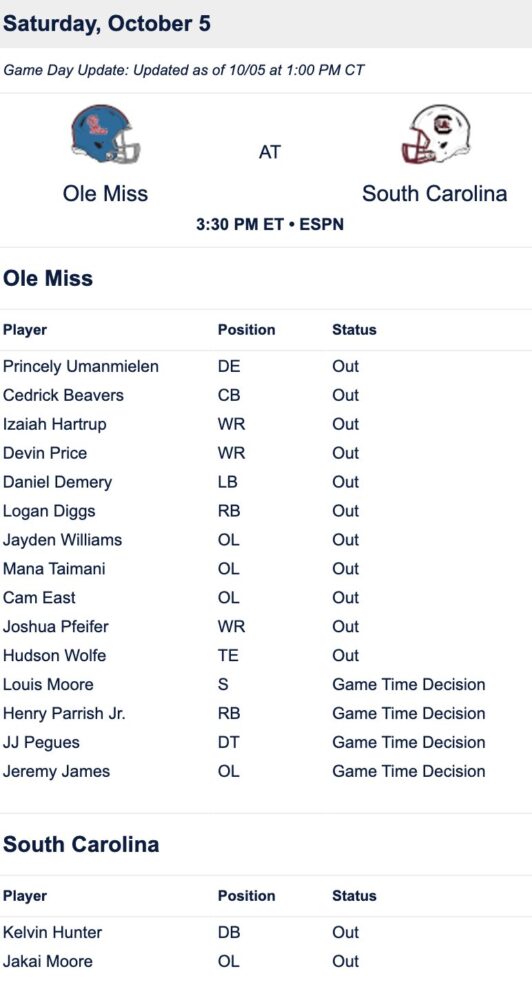Click the Position column header in Ole Miss table
Viewport: 532px width, 1000px height.
[247, 330]
